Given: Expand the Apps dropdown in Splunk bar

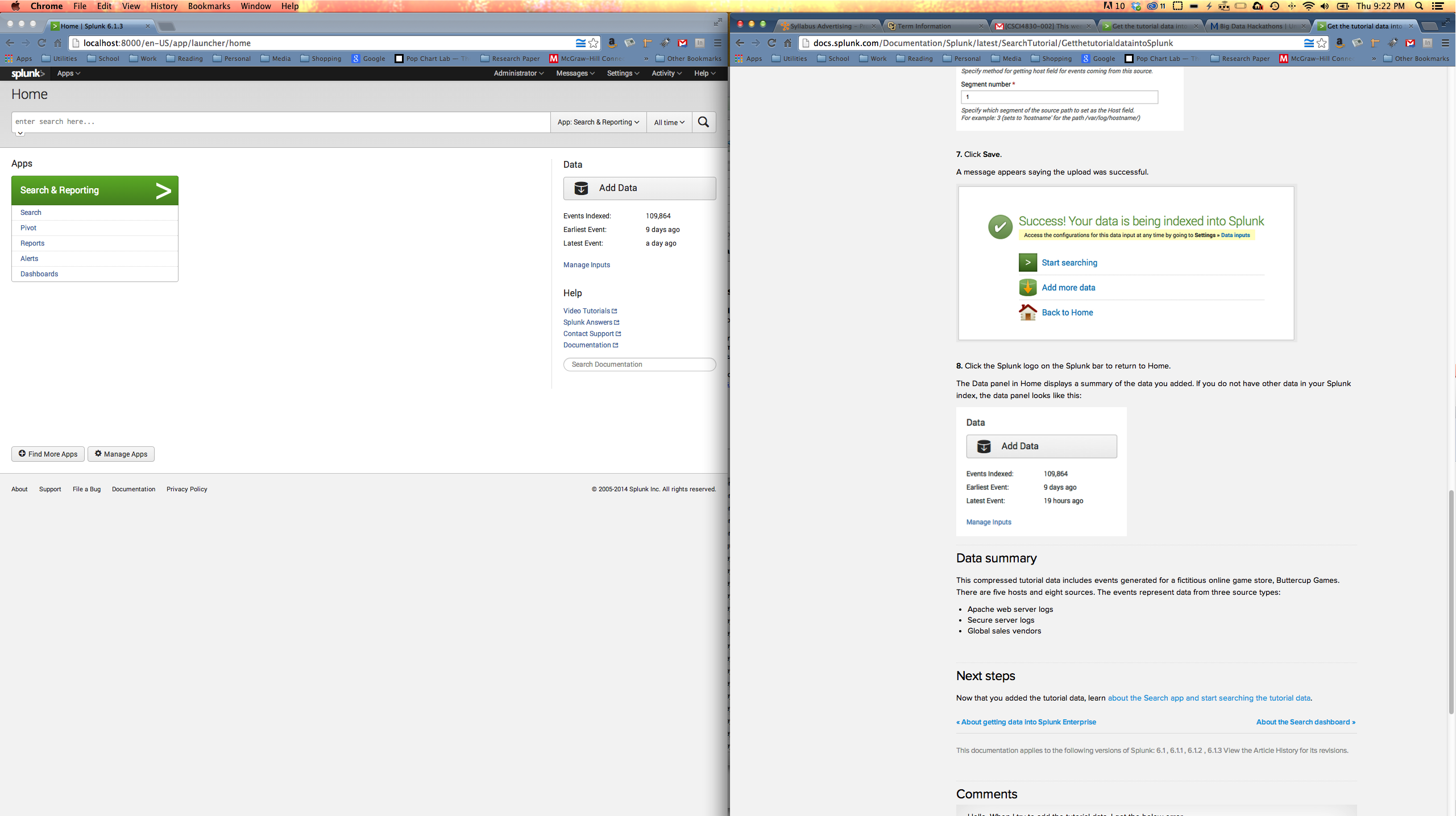Looking at the screenshot, I should (x=69, y=73).
